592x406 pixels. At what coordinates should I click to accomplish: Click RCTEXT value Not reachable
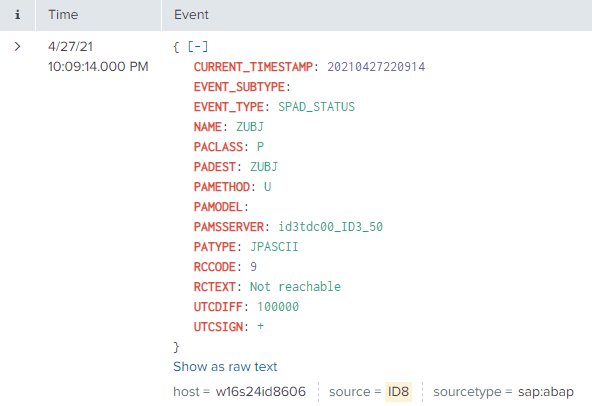click(295, 287)
